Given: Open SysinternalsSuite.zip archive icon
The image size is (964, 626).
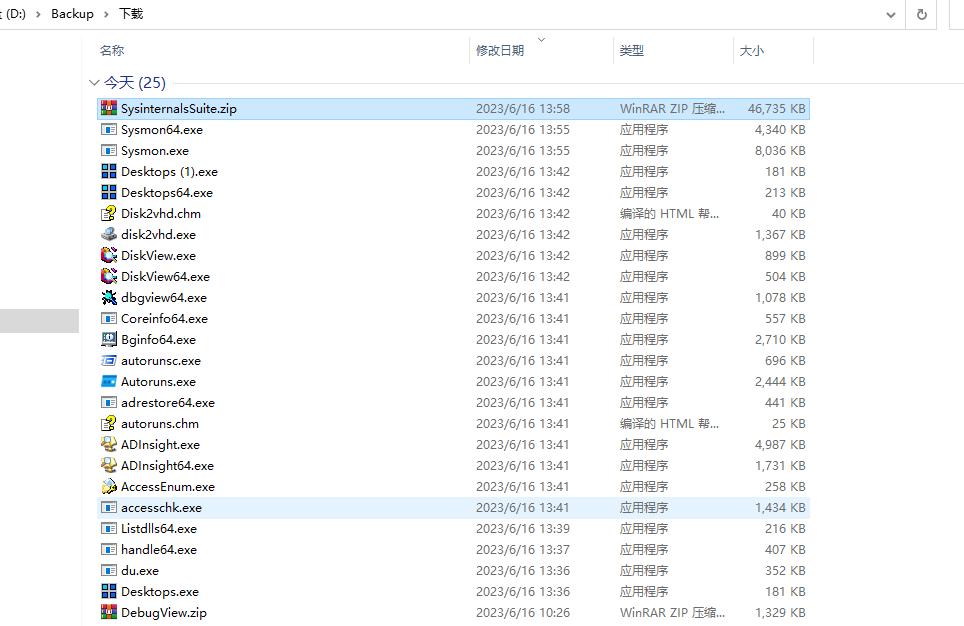Looking at the screenshot, I should coord(107,108).
